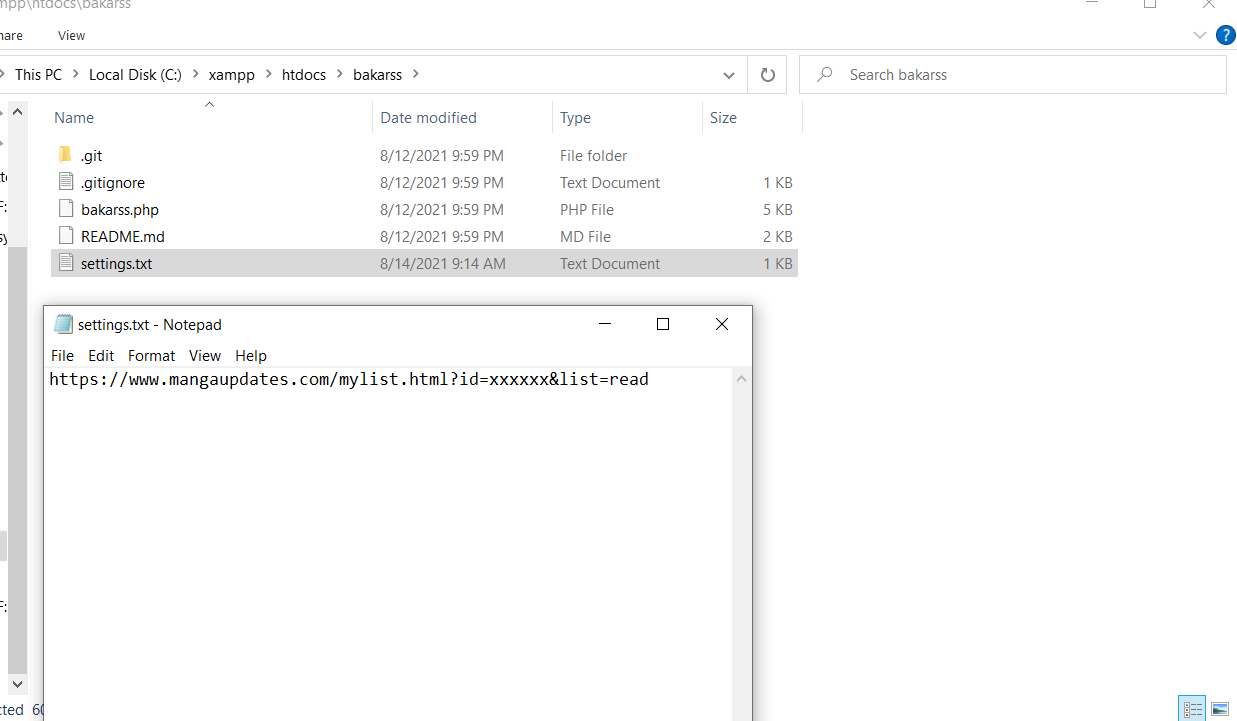Open Notepad File menu
This screenshot has height=721, width=1237.
pyautogui.click(x=62, y=355)
